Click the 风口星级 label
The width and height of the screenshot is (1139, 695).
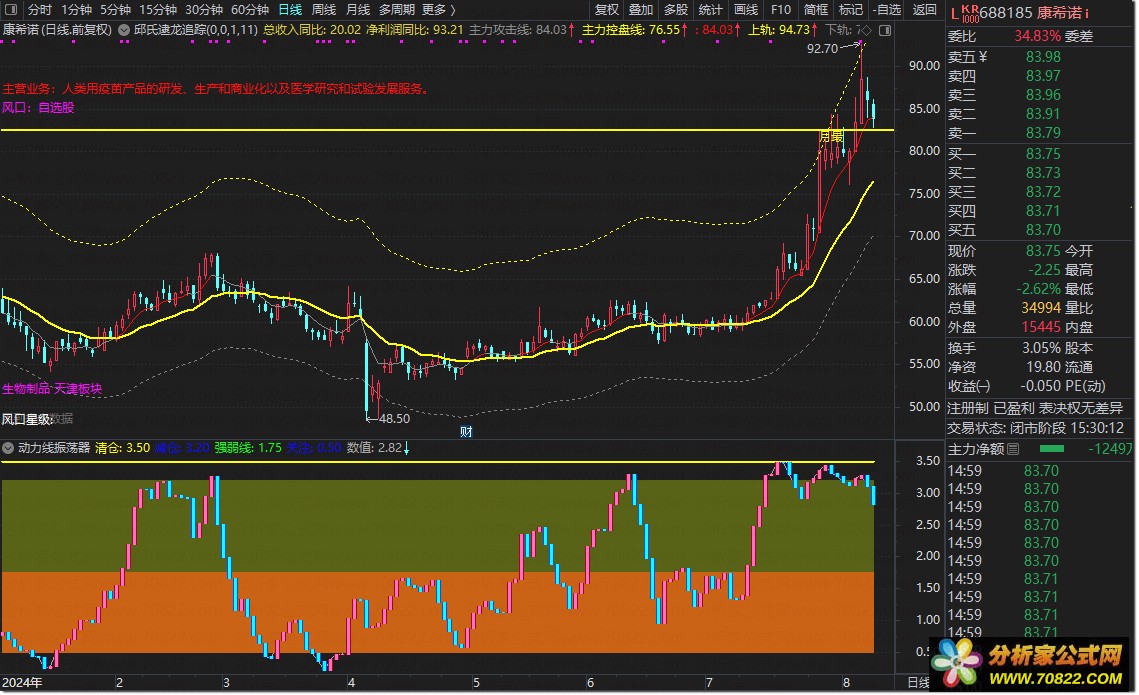[x=26, y=418]
